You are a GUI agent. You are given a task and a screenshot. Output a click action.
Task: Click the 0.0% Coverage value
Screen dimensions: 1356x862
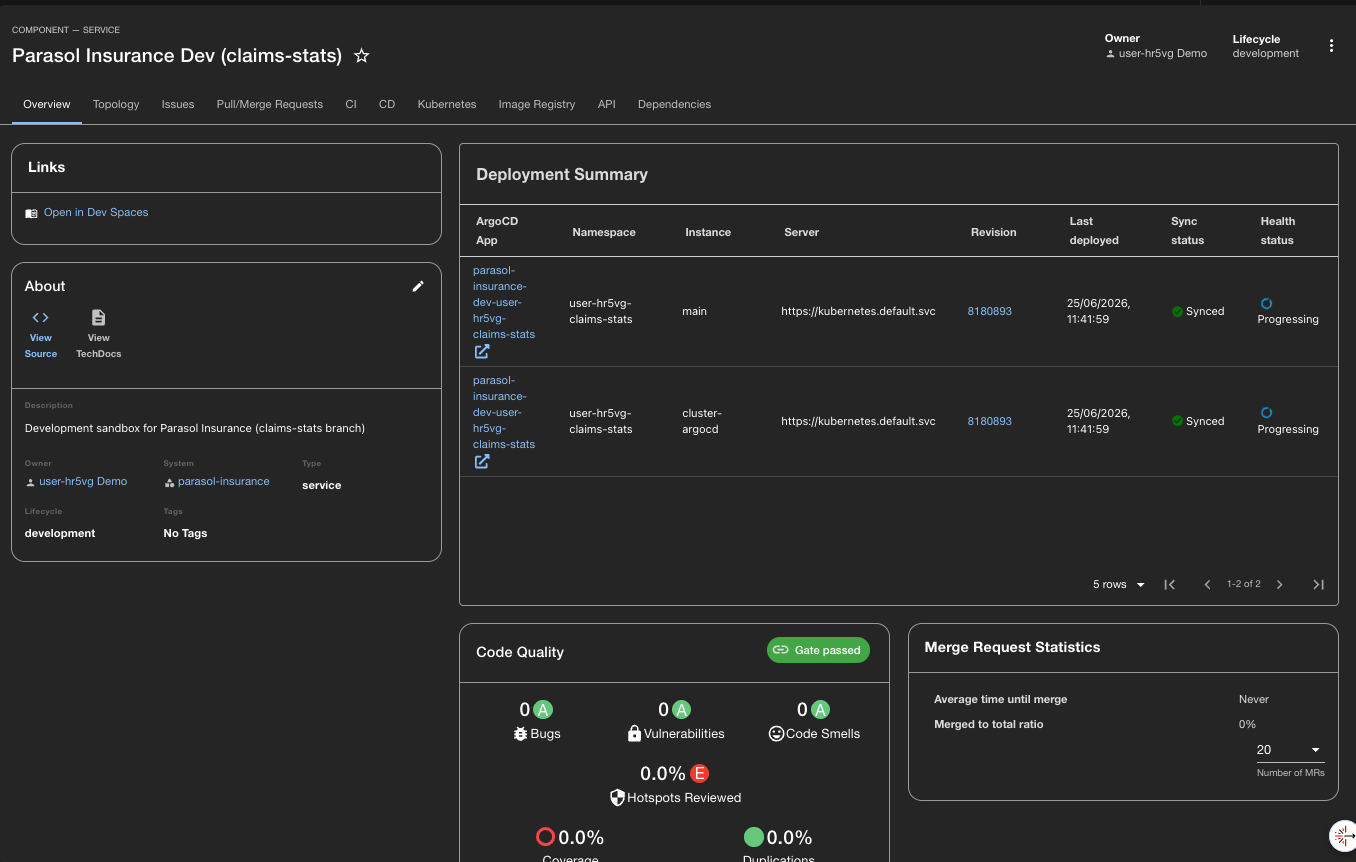click(x=581, y=838)
